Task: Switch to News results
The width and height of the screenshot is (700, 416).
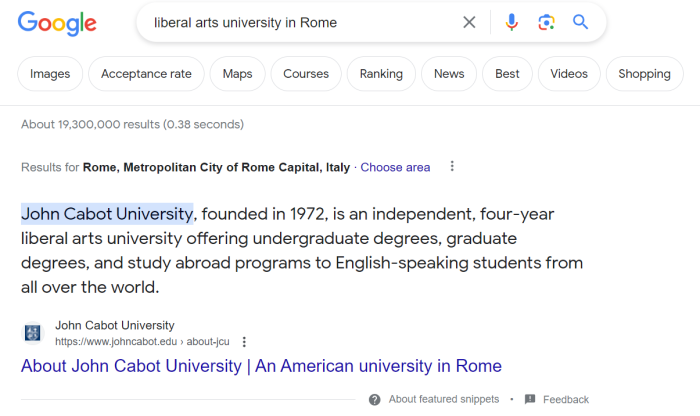Action: click(449, 74)
